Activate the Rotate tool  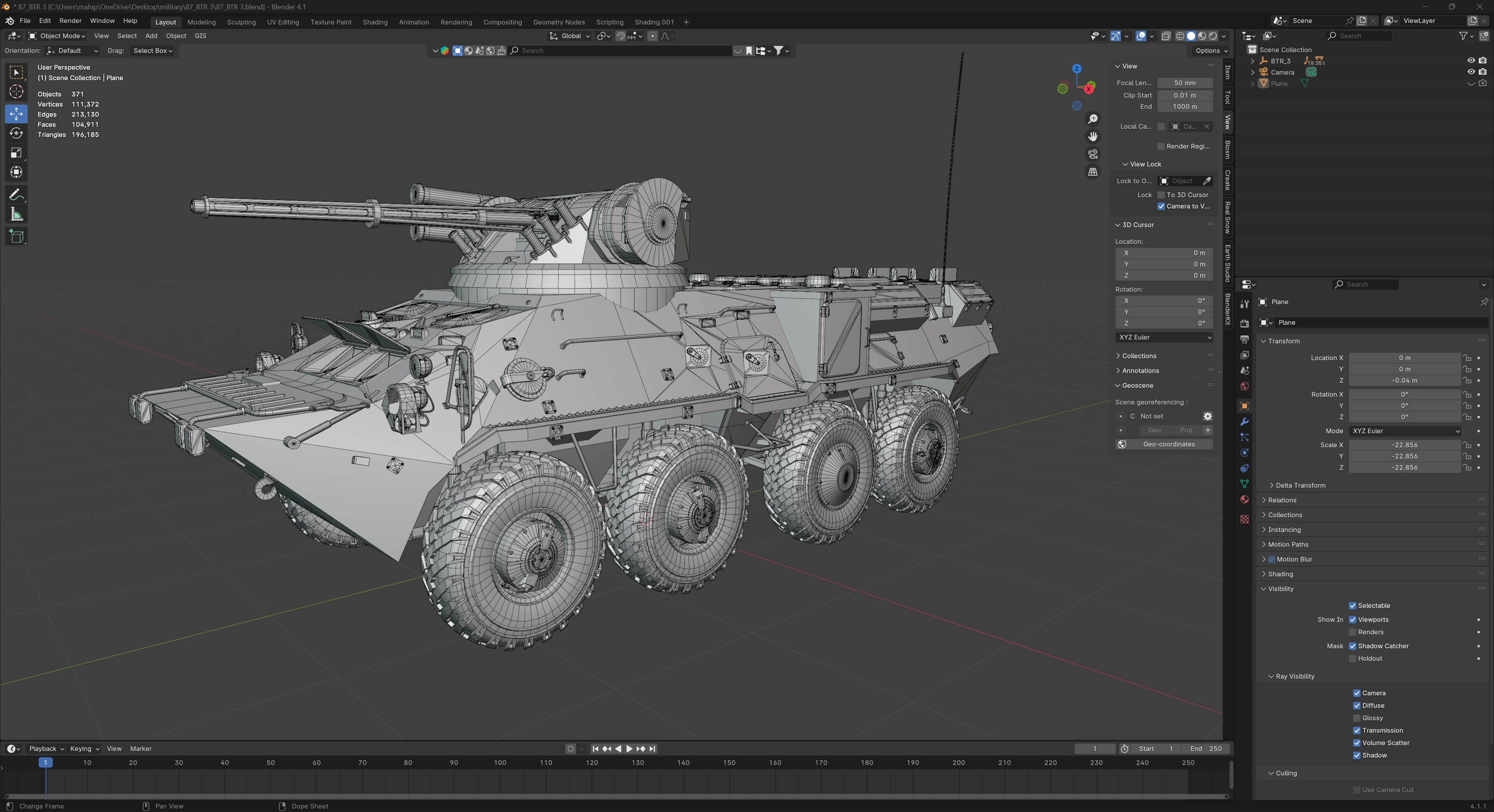pos(16,133)
